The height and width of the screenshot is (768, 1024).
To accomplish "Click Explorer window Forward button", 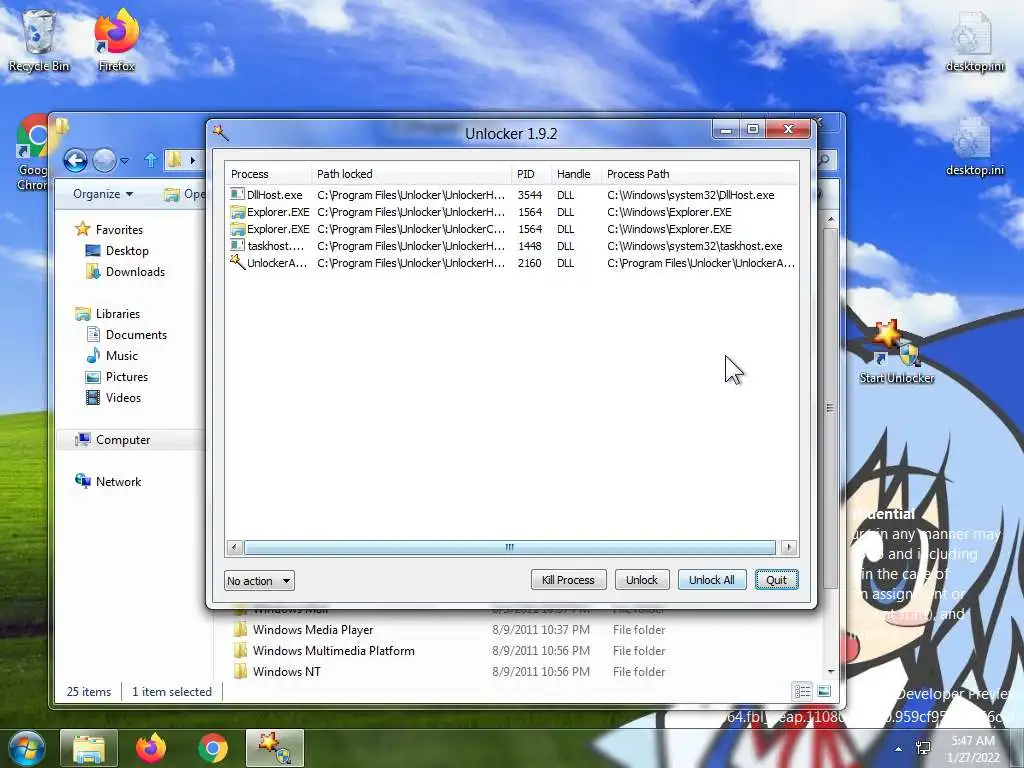I will click(104, 160).
